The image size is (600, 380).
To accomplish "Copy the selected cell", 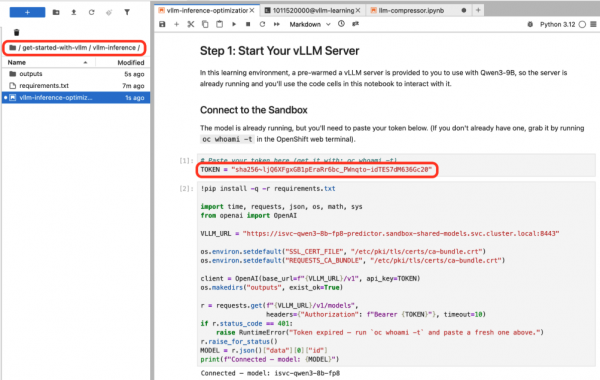I will pyautogui.click(x=205, y=24).
